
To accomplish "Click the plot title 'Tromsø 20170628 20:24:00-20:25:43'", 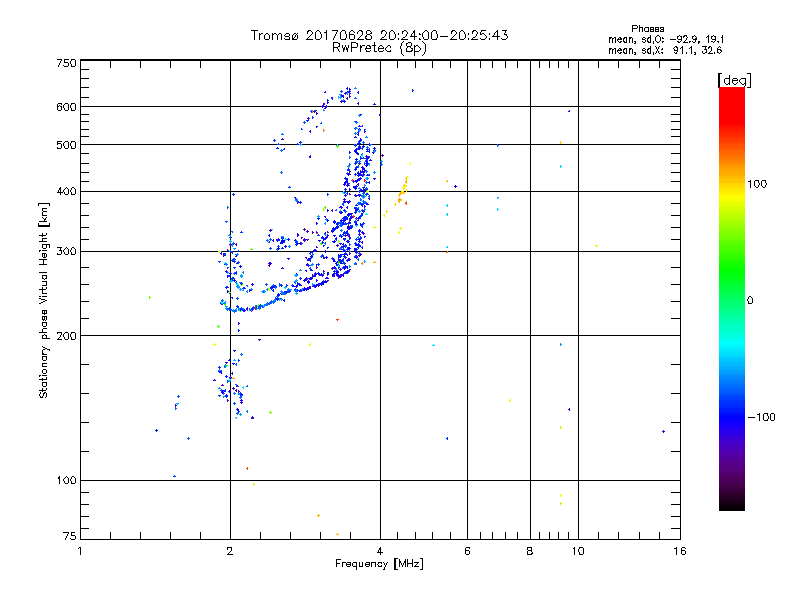I will pos(379,35).
